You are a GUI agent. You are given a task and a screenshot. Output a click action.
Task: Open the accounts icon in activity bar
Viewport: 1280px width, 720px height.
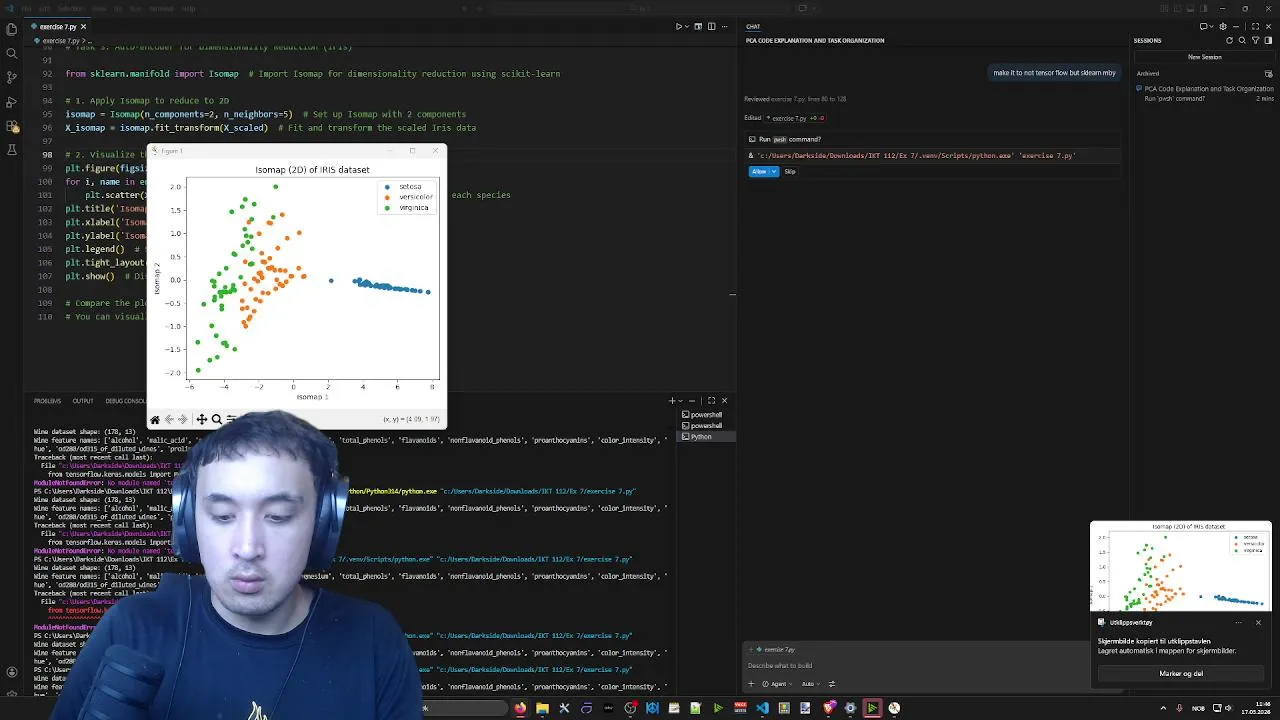coord(11,673)
